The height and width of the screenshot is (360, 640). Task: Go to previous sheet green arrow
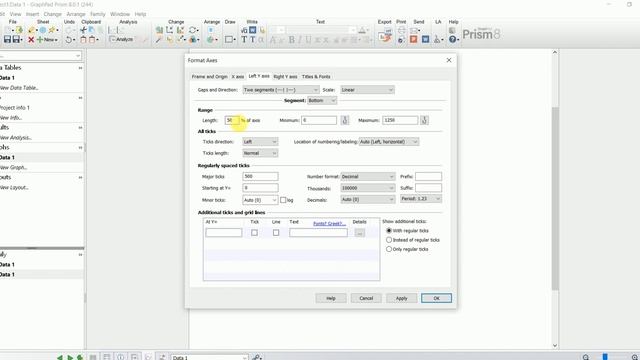point(60,357)
